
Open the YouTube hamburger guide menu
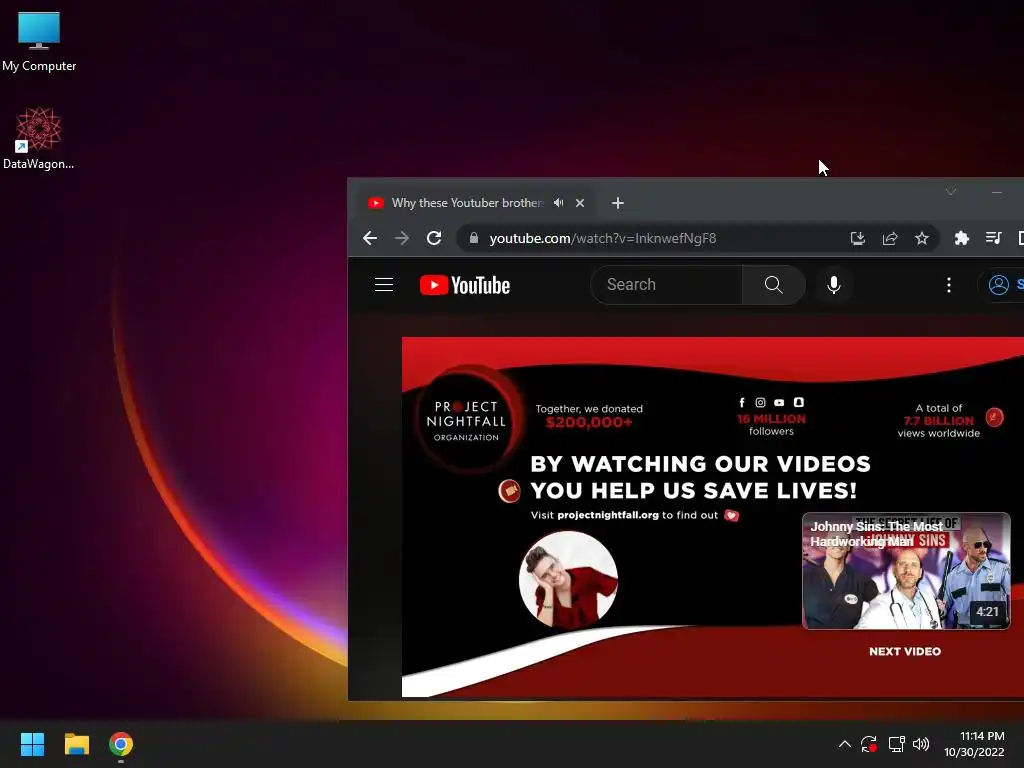tap(384, 285)
